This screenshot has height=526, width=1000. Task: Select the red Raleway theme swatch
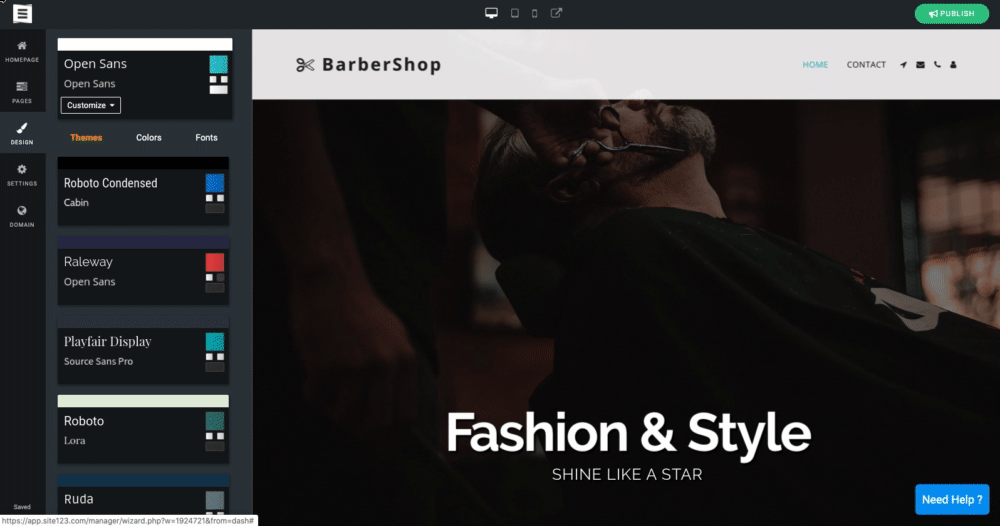tap(215, 262)
